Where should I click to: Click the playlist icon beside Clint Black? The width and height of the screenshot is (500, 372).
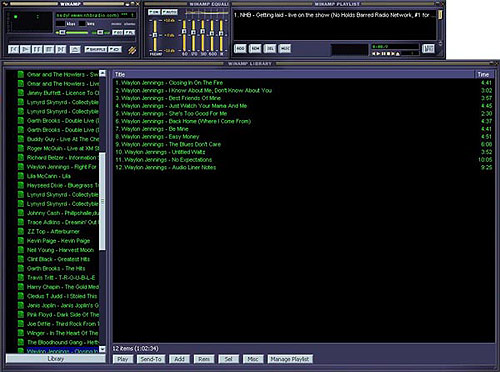[x=21, y=259]
